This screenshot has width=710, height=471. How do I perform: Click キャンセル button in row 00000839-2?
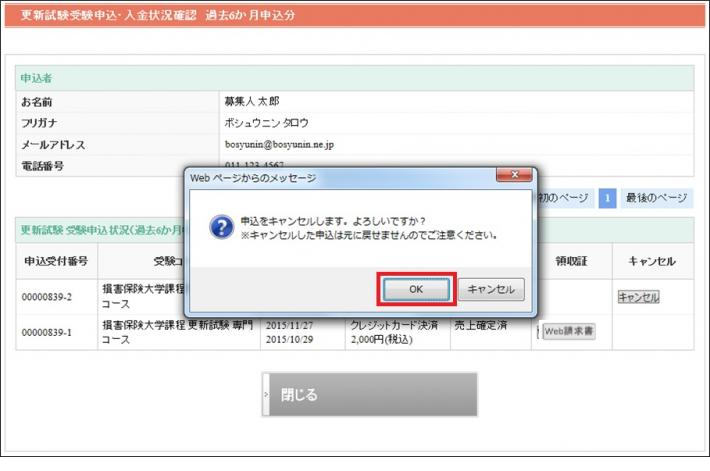pos(638,297)
